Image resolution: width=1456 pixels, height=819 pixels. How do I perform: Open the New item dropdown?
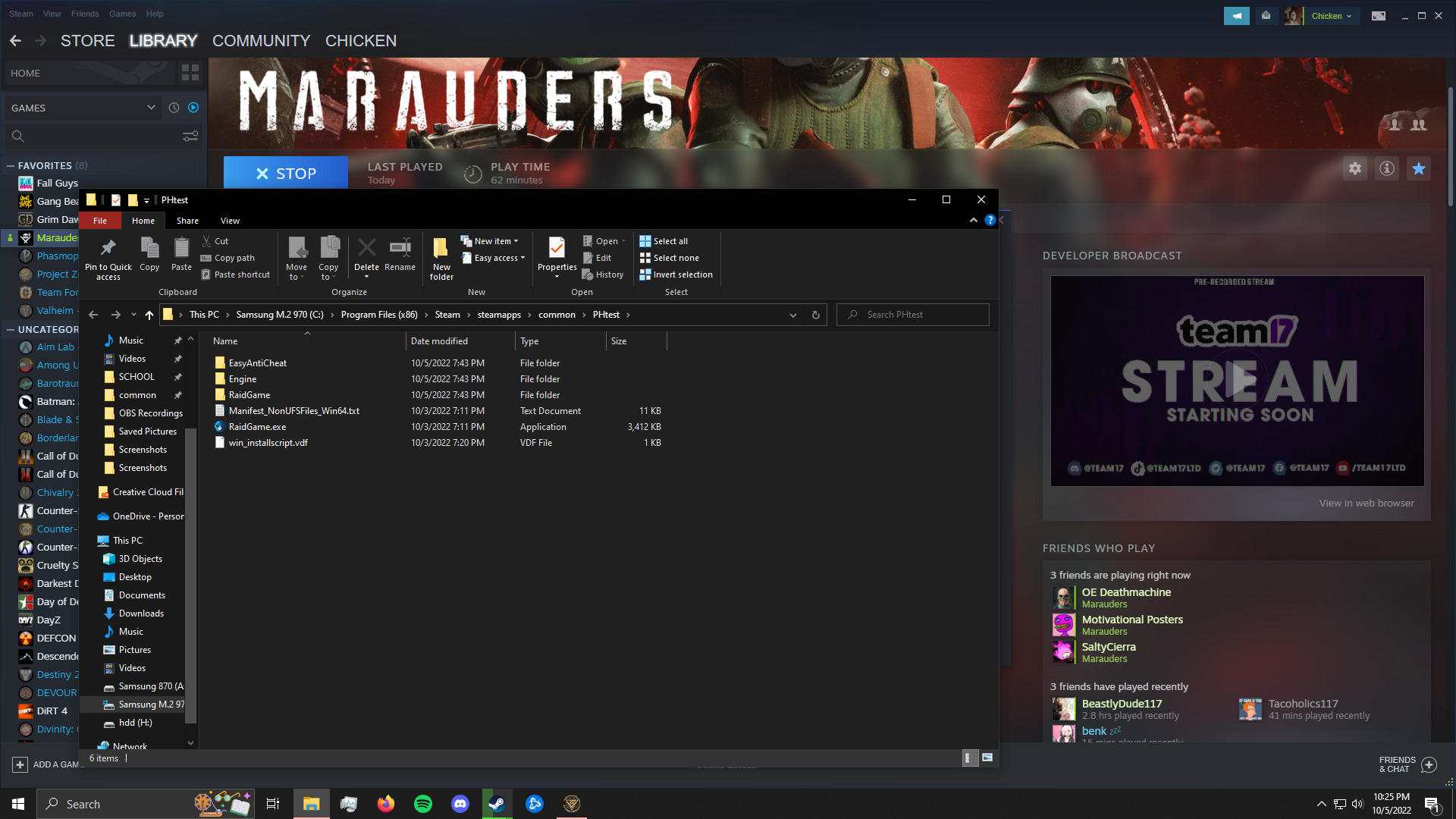[x=495, y=241]
